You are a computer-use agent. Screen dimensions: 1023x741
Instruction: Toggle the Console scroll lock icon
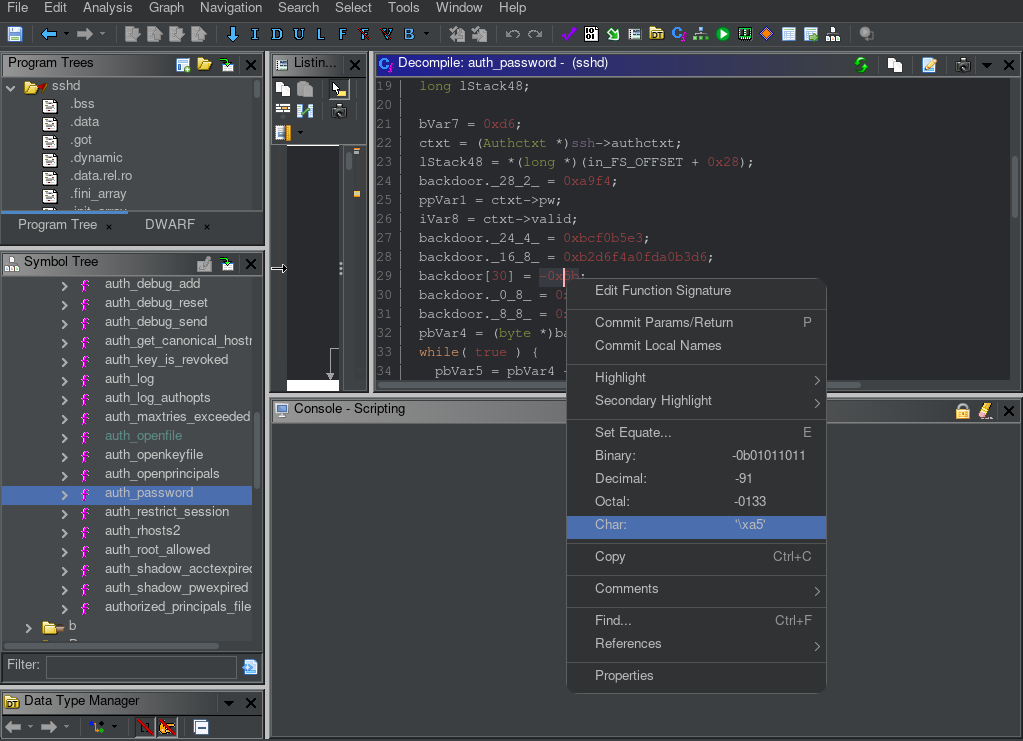[x=962, y=410]
